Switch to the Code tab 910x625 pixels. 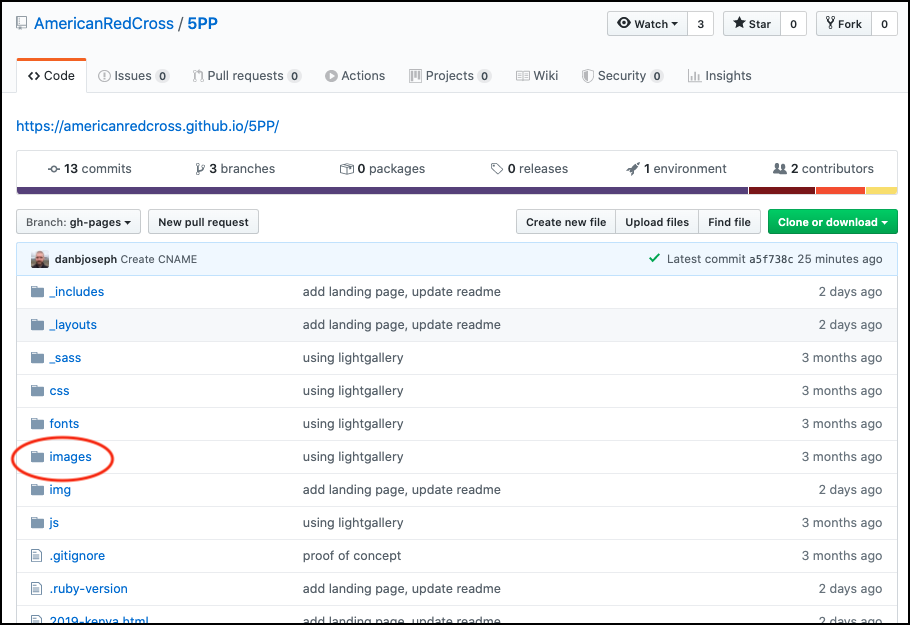click(x=52, y=75)
